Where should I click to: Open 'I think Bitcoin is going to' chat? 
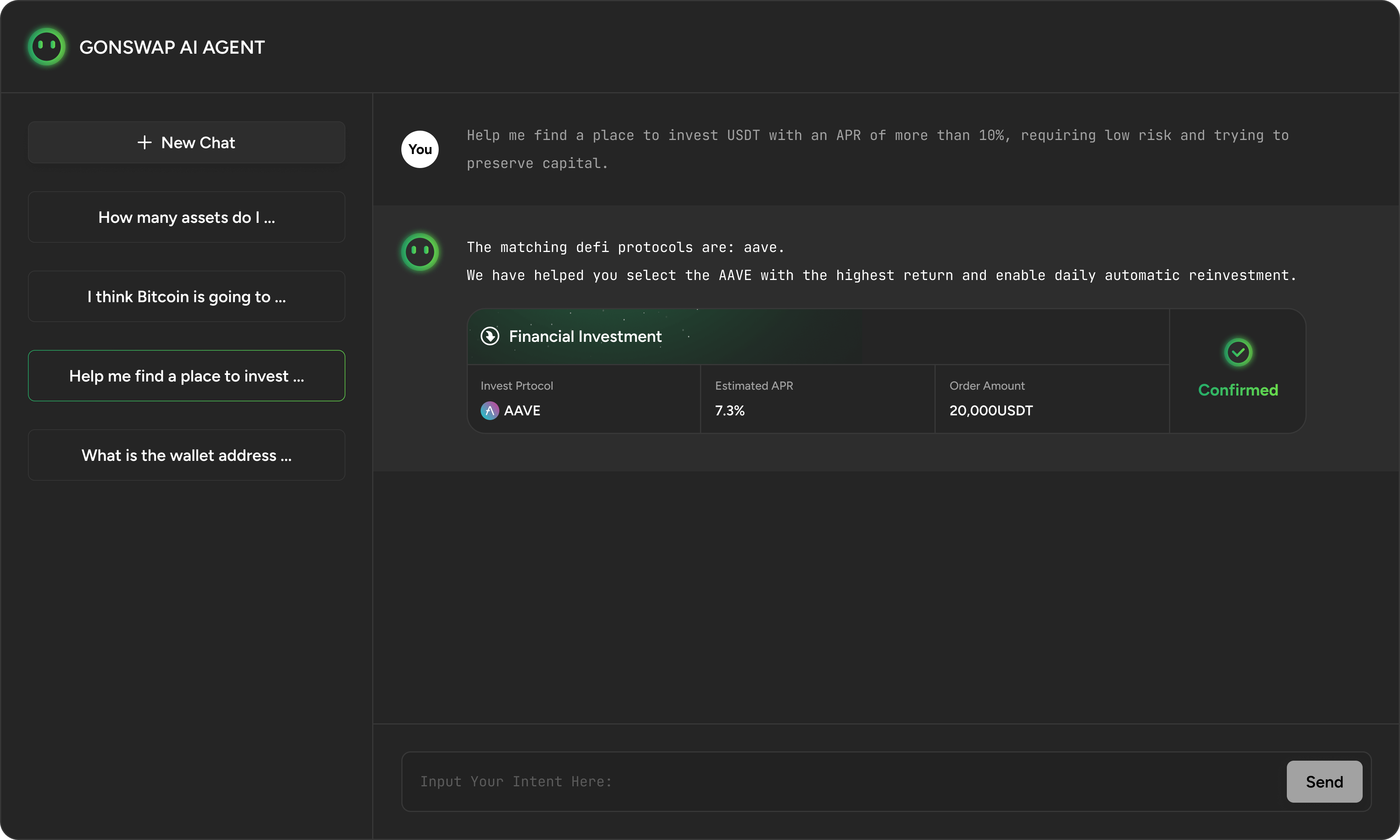(186, 297)
